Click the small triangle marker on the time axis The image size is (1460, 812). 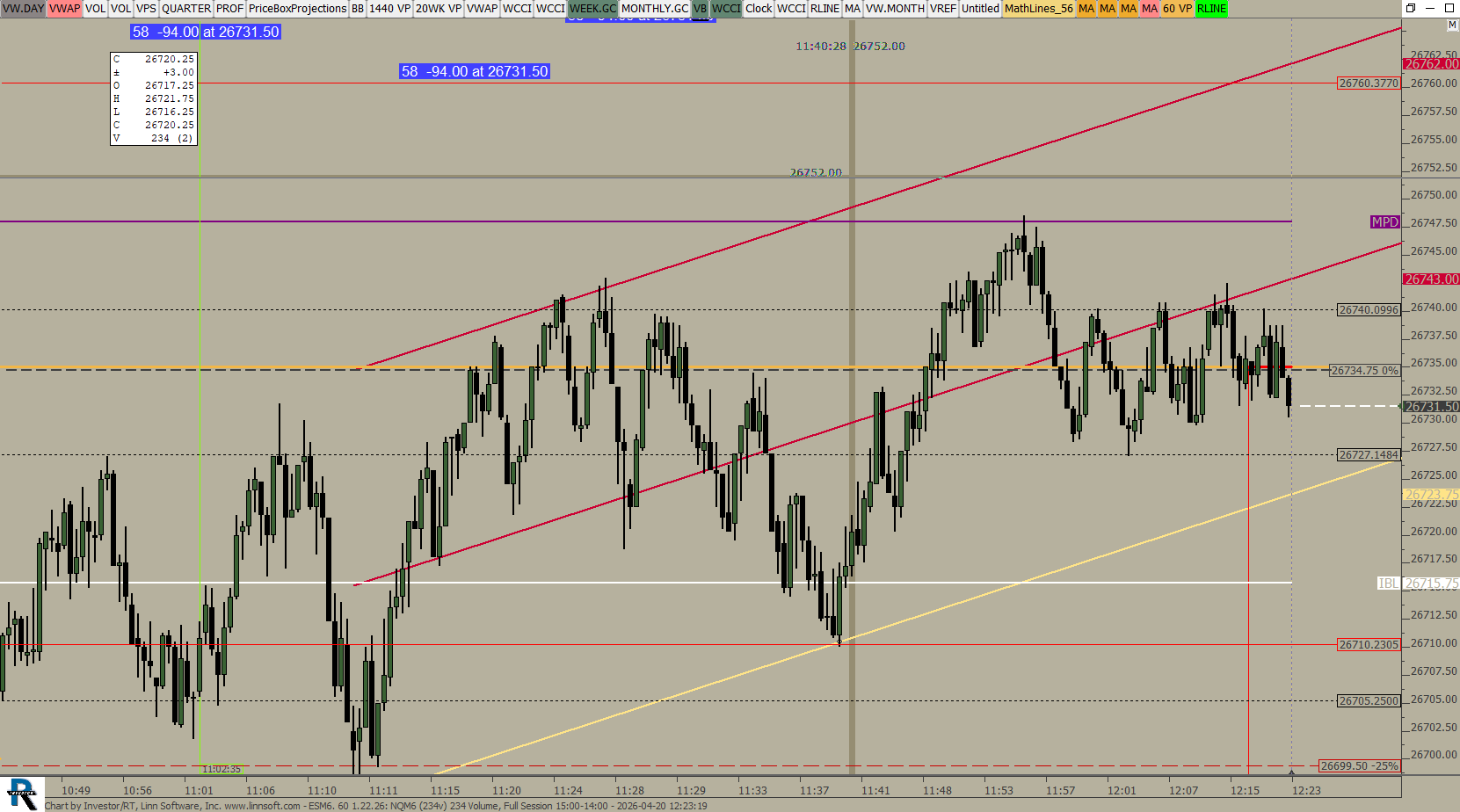(1291, 772)
